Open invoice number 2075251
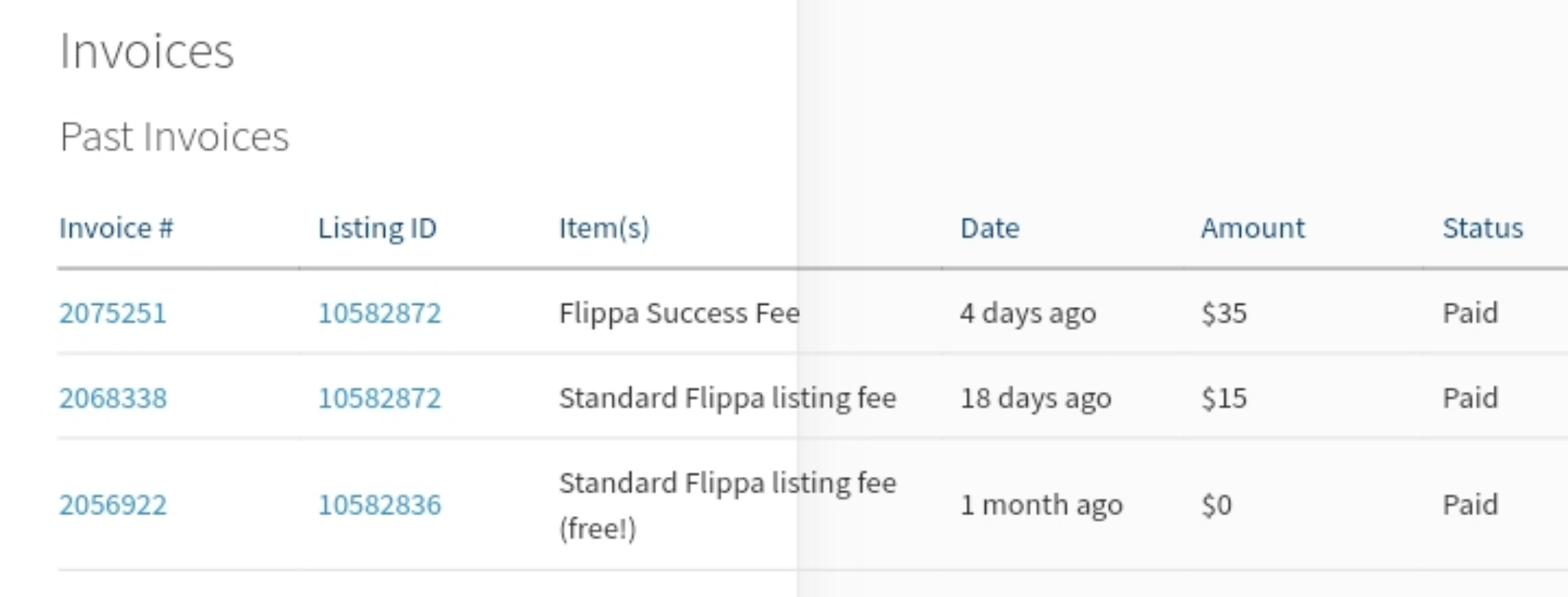The width and height of the screenshot is (1568, 597). [112, 313]
